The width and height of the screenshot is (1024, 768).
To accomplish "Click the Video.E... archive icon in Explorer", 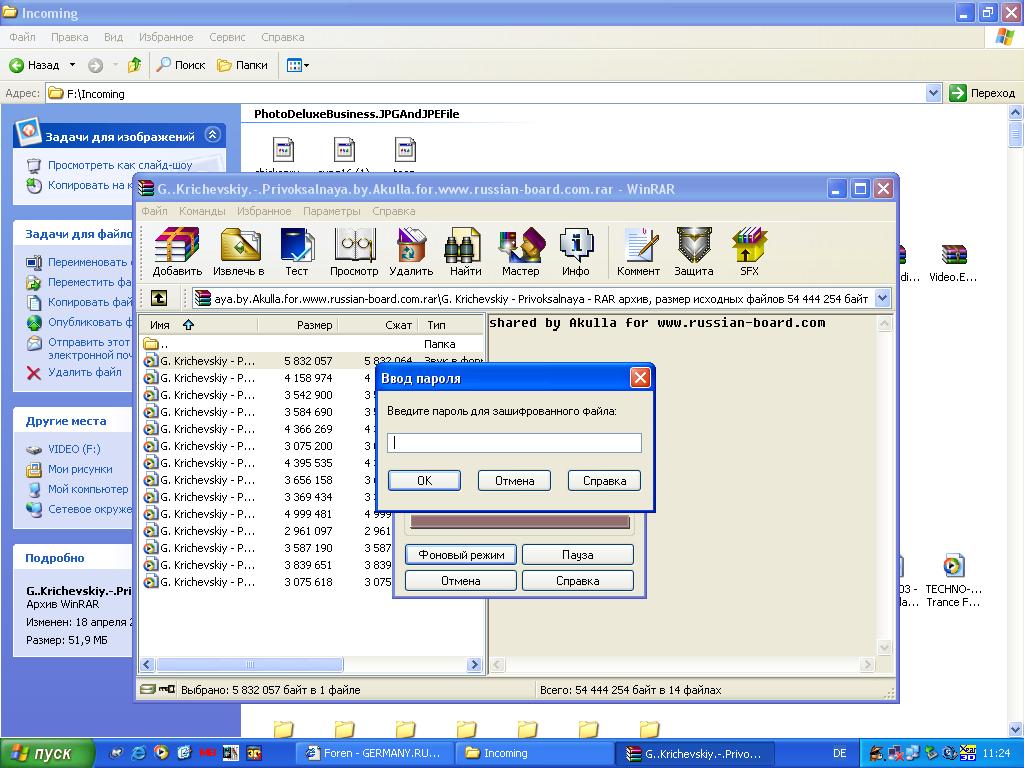I will (x=953, y=255).
